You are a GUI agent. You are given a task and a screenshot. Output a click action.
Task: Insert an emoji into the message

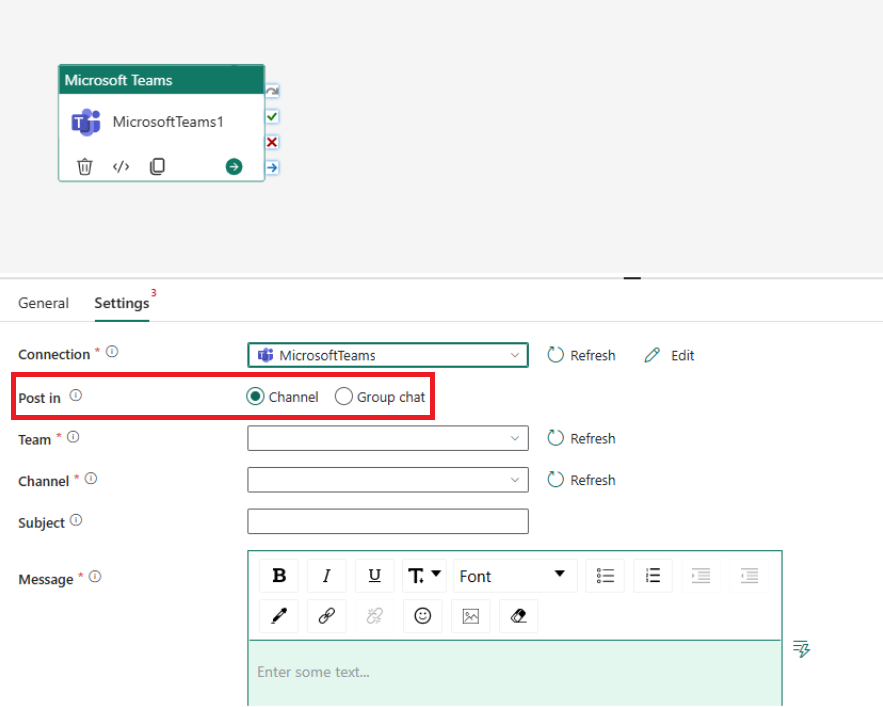click(422, 616)
